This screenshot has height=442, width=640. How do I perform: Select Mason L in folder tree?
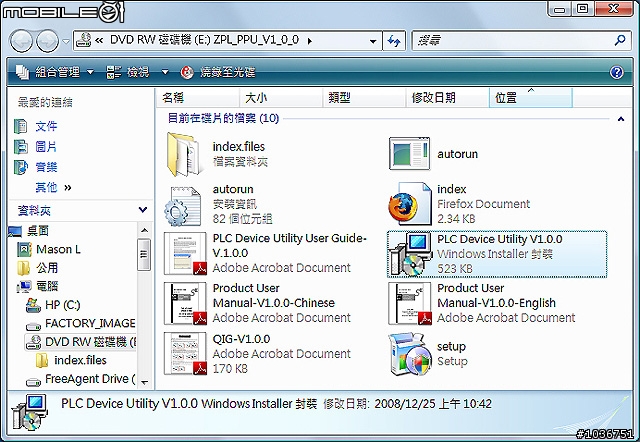click(x=58, y=249)
